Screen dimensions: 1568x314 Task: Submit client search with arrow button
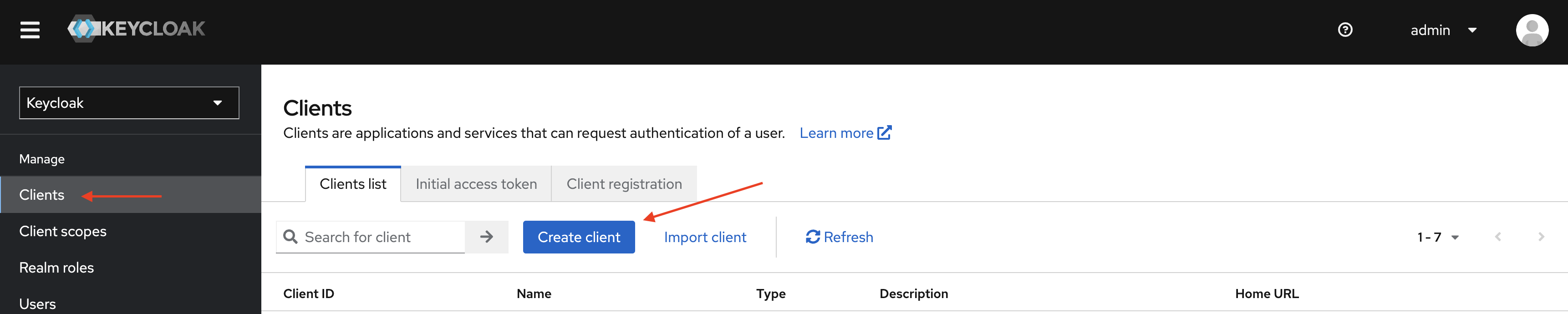[486, 237]
